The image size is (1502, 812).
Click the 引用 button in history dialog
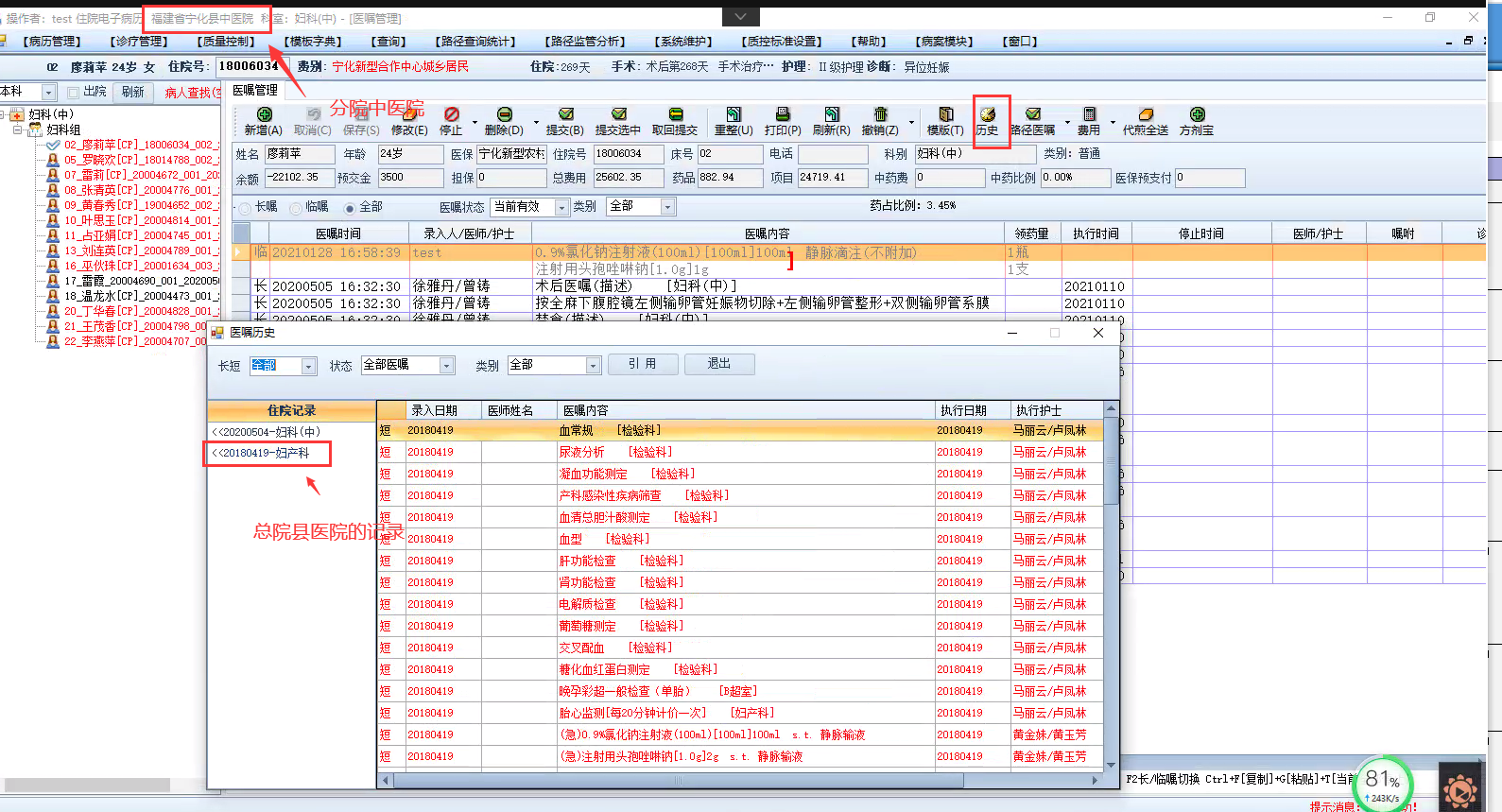tap(643, 364)
